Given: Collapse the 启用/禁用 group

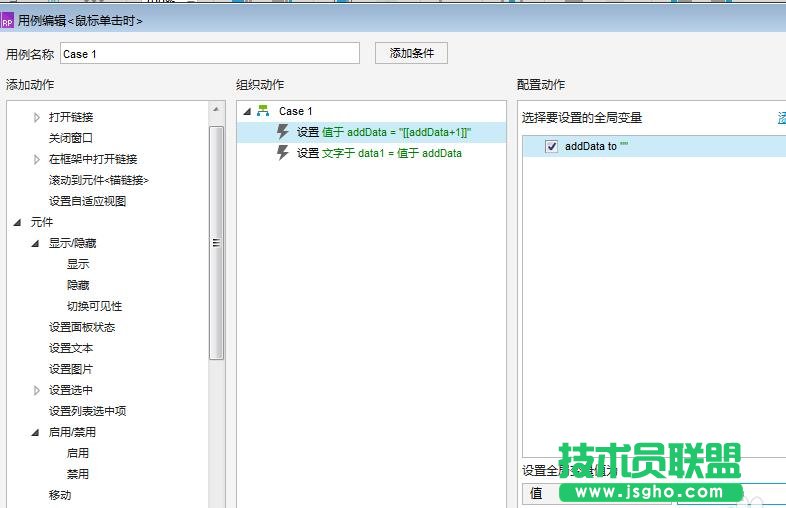Looking at the screenshot, I should pos(36,432).
